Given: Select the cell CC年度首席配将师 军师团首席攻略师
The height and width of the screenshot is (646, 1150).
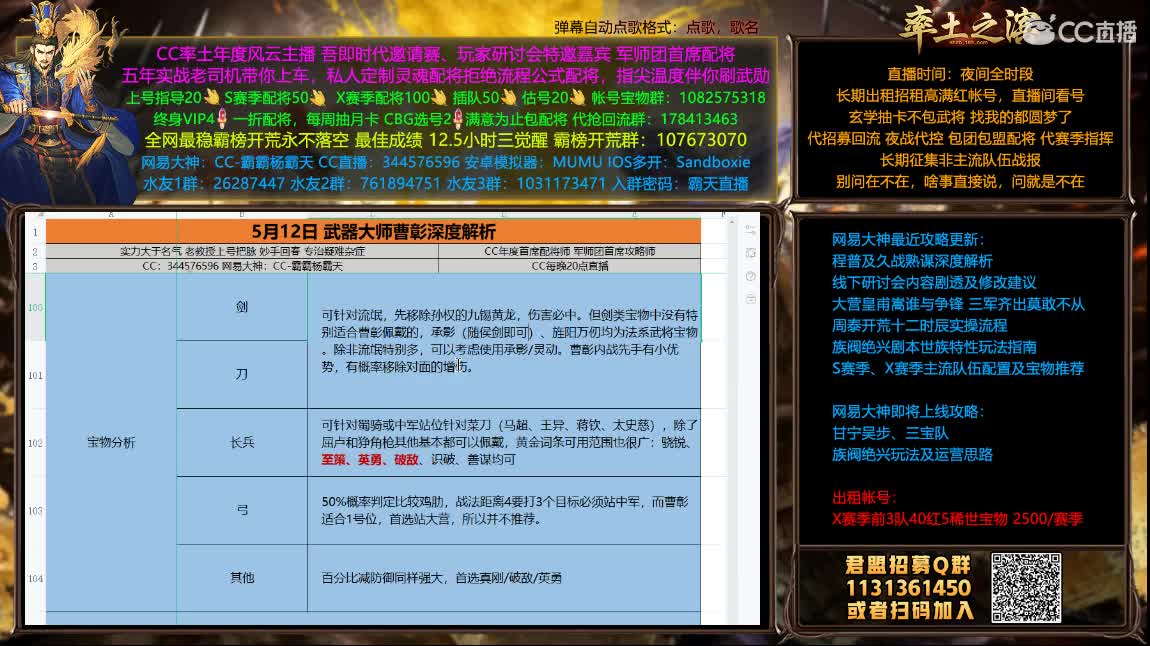Looking at the screenshot, I should 570,251.
